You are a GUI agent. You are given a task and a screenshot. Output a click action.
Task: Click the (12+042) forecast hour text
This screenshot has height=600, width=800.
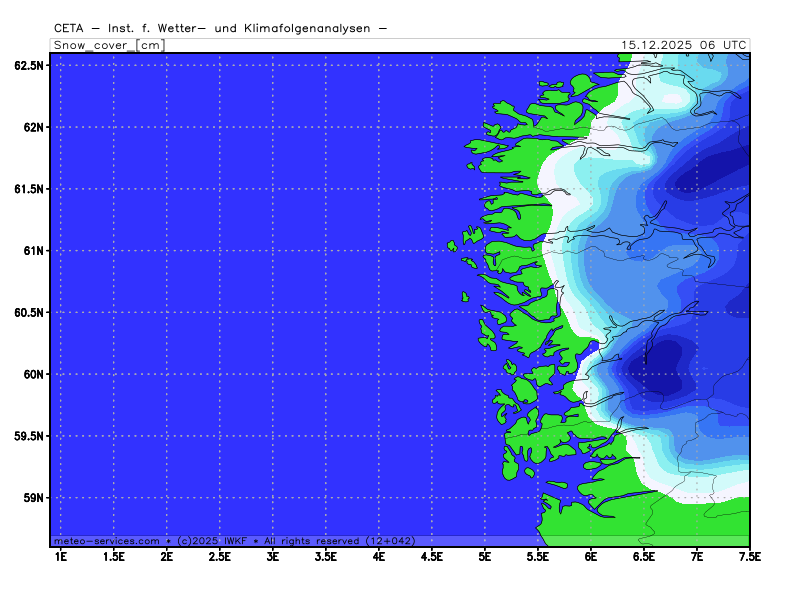389,540
